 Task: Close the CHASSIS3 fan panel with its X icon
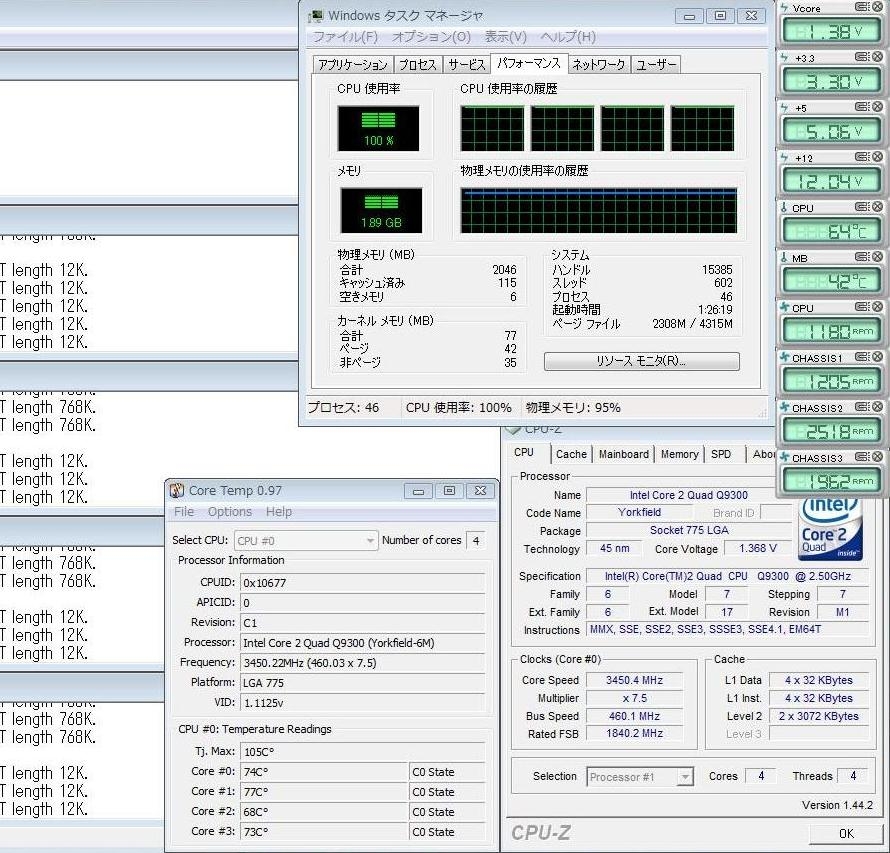(x=878, y=456)
